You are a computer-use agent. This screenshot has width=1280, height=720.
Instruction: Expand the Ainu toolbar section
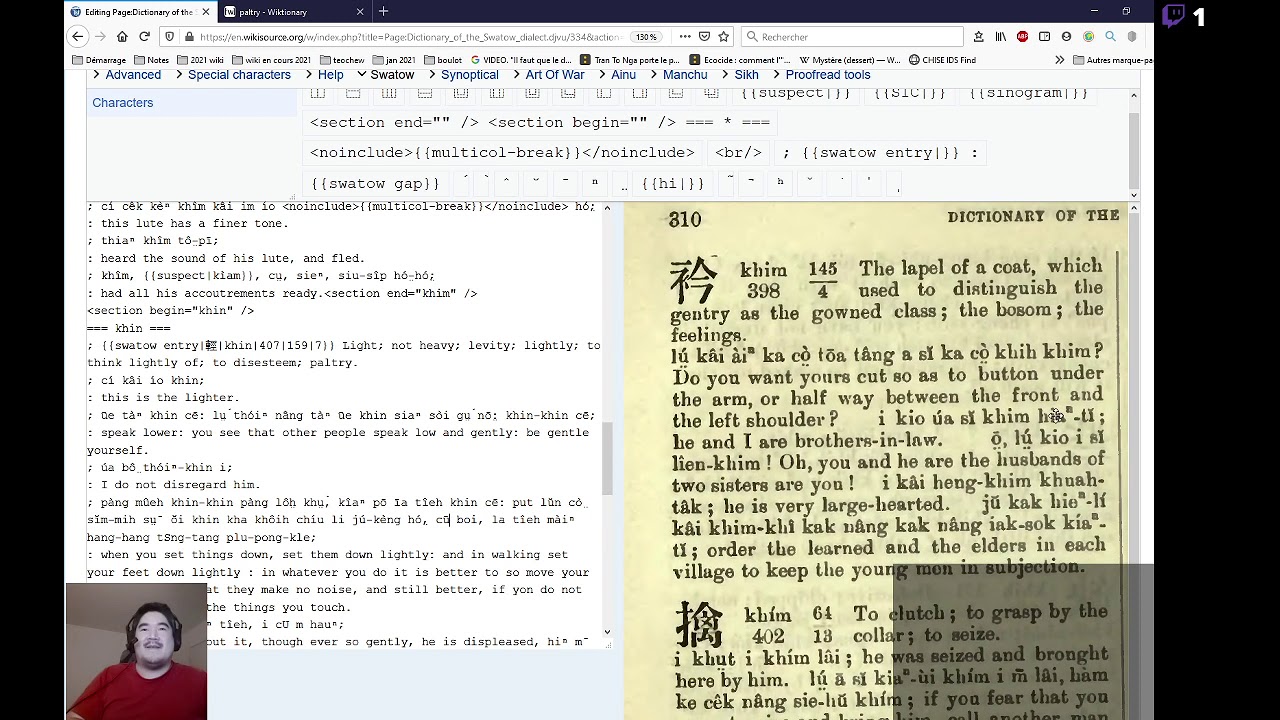coord(617,75)
